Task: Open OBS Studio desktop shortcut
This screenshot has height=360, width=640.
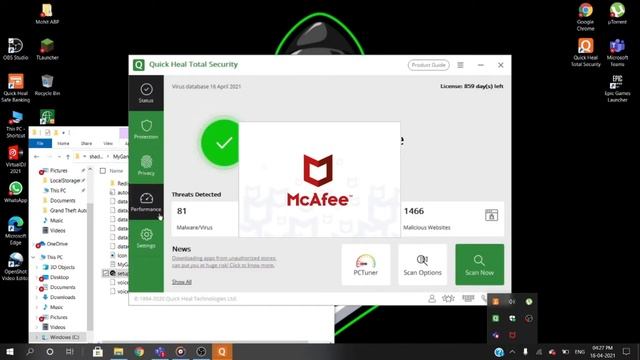Action: (x=16, y=49)
